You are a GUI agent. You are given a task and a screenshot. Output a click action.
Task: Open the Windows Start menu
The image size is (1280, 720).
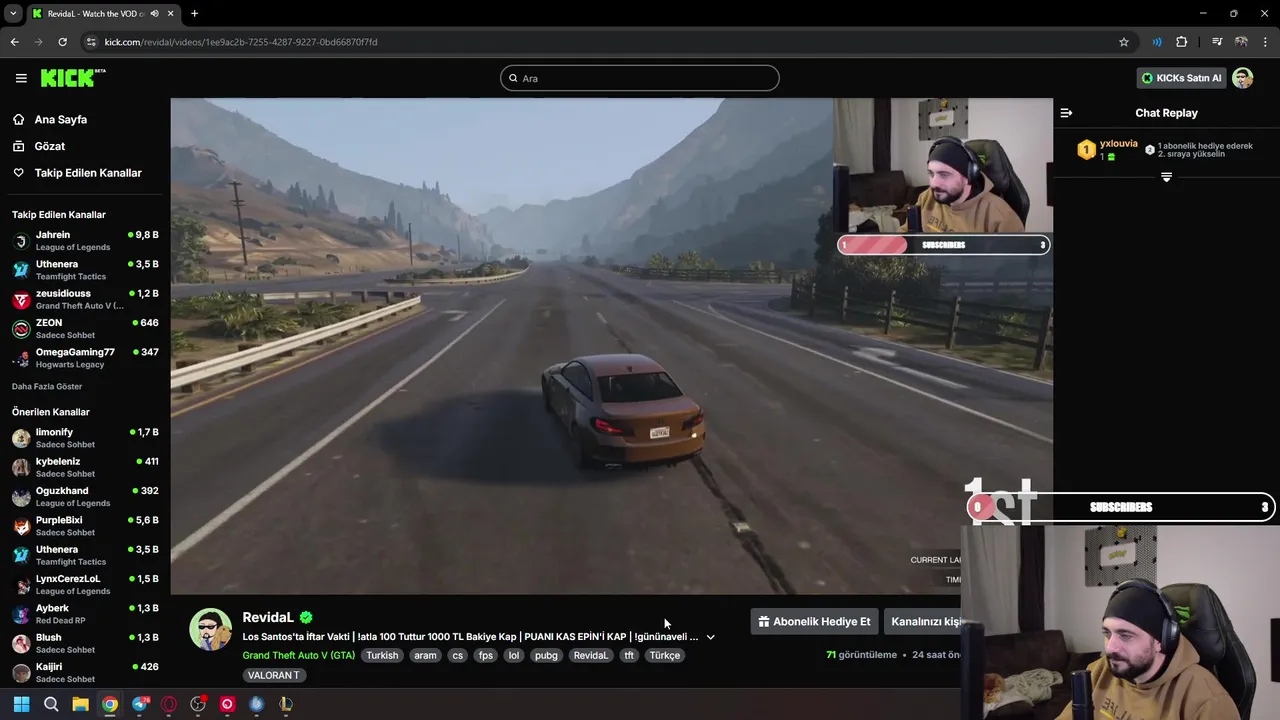[21, 704]
